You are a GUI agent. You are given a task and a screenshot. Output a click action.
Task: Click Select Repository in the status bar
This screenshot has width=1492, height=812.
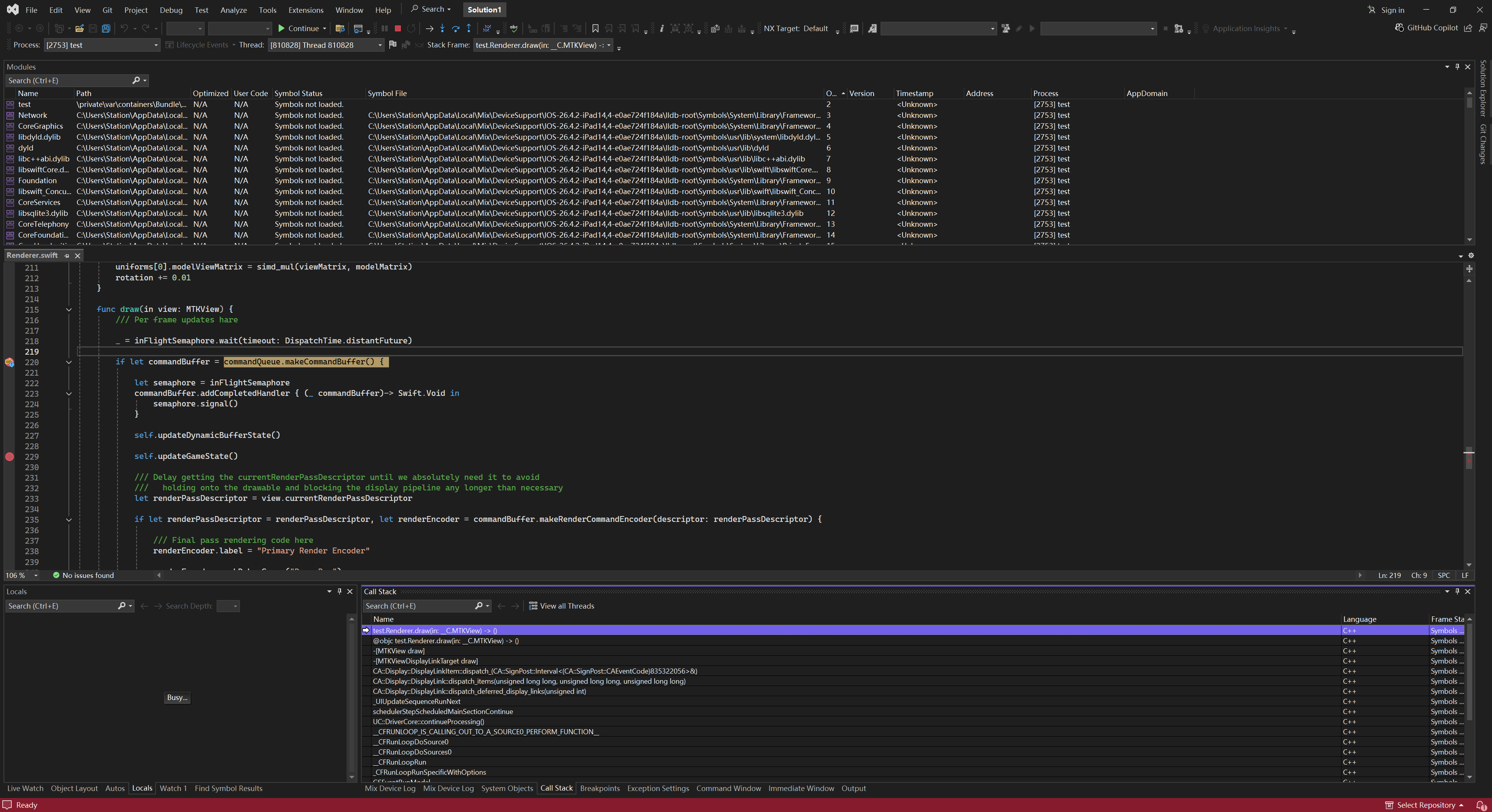[x=1425, y=805]
